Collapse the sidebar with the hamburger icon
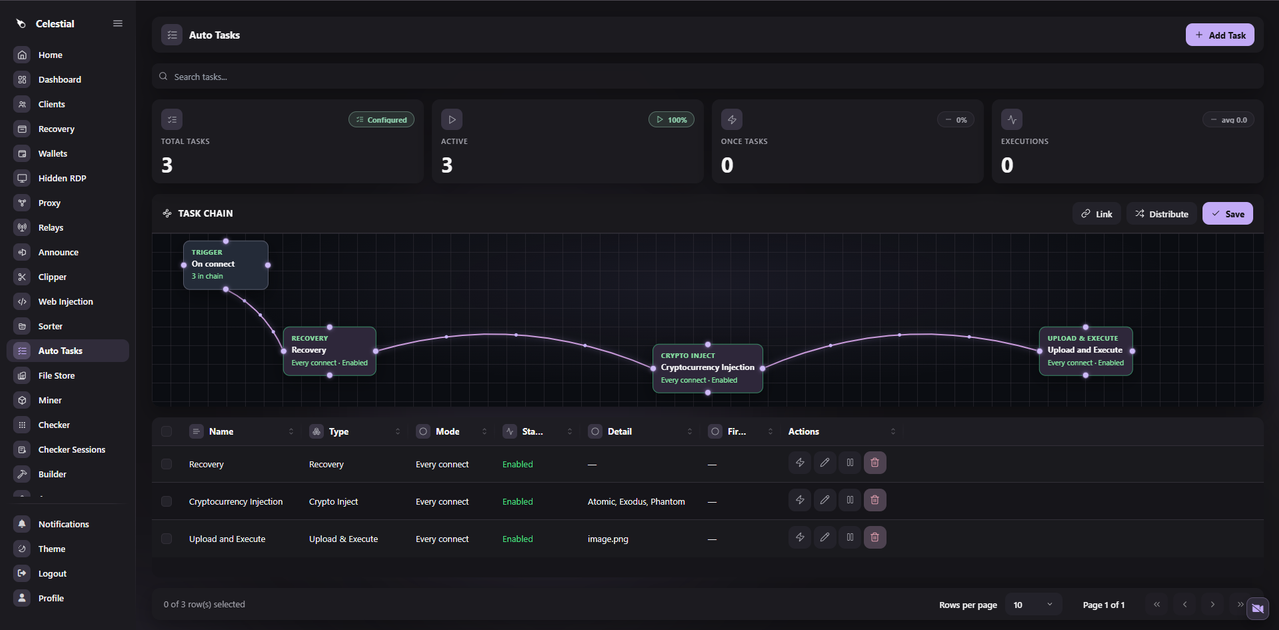This screenshot has width=1279, height=630. (x=118, y=23)
